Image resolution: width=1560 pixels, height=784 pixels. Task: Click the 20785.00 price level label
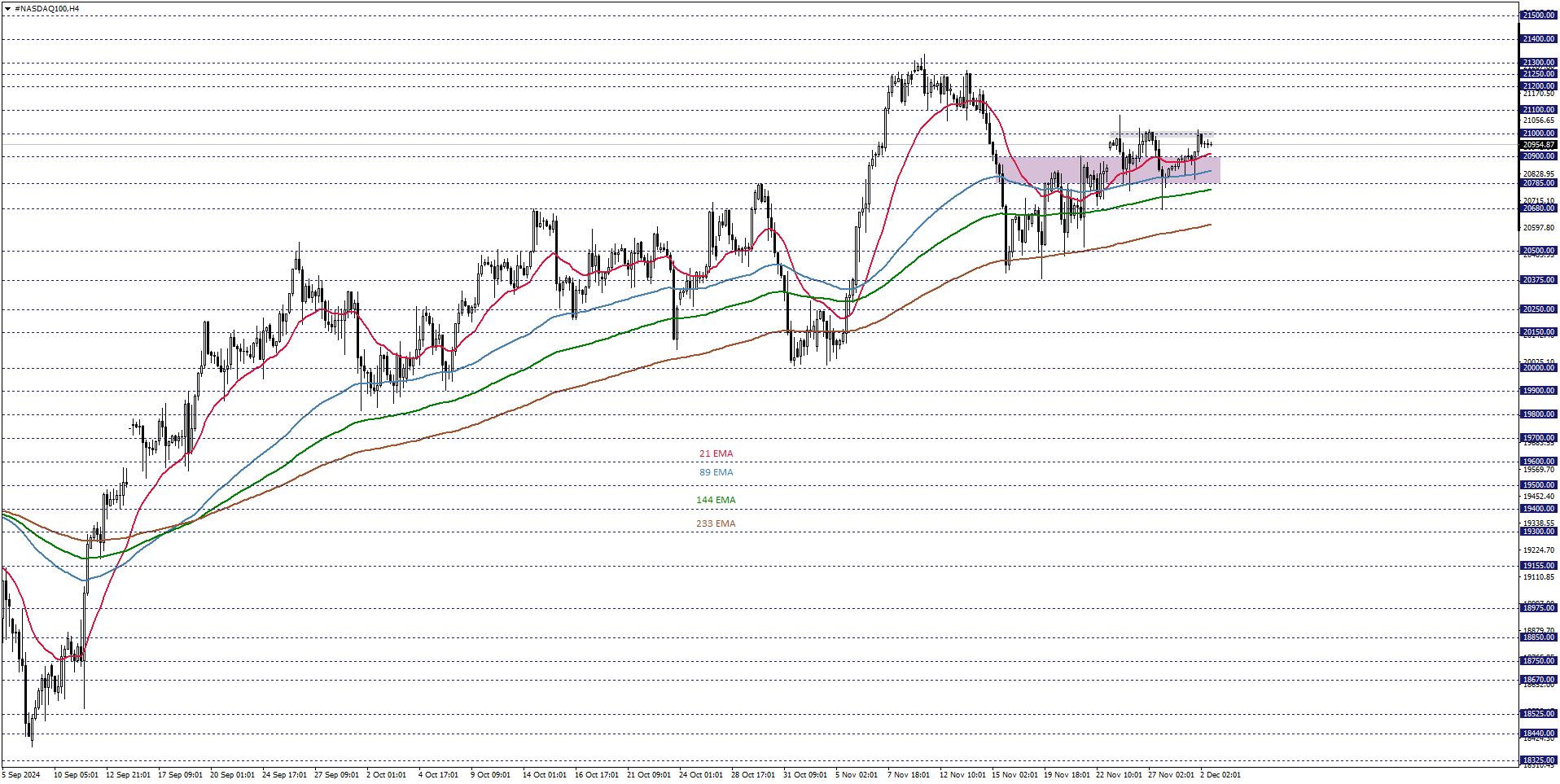(x=1538, y=183)
